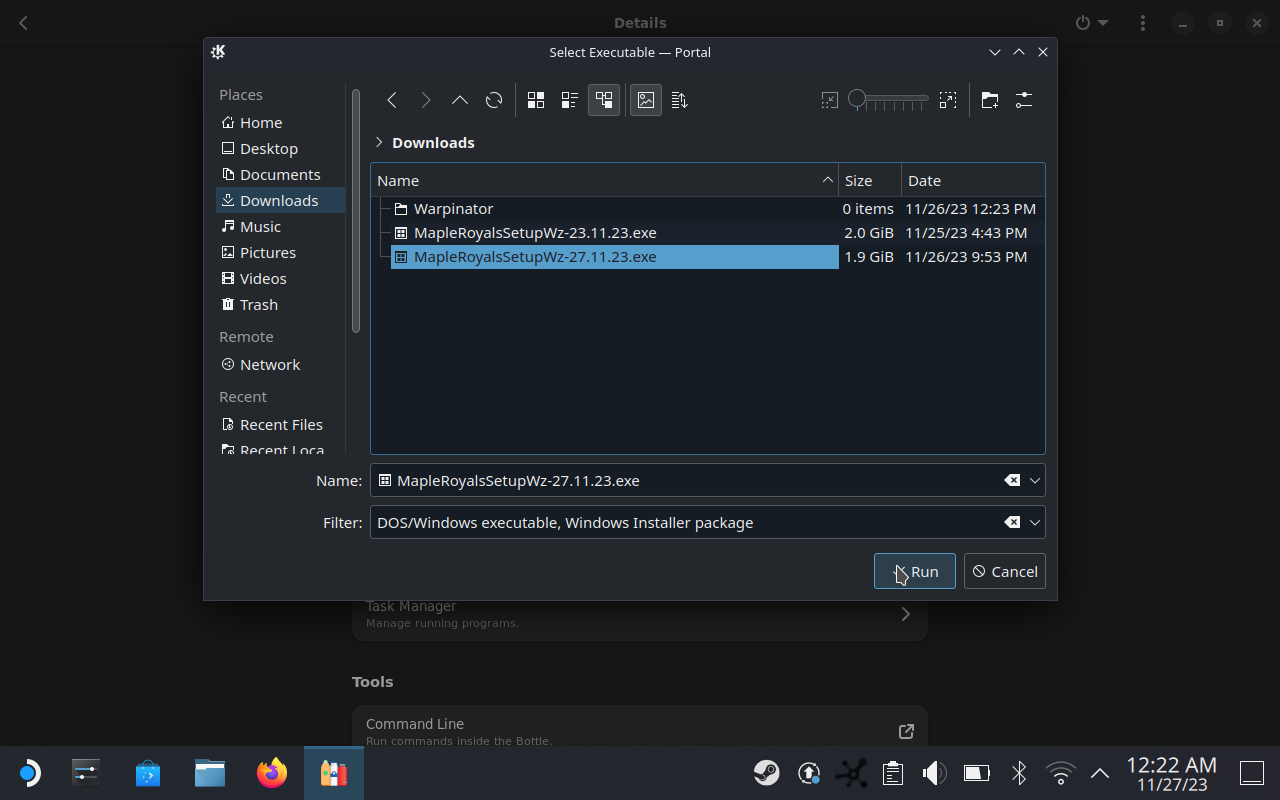
Task: Open Trash in Places sidebar
Action: point(280,304)
